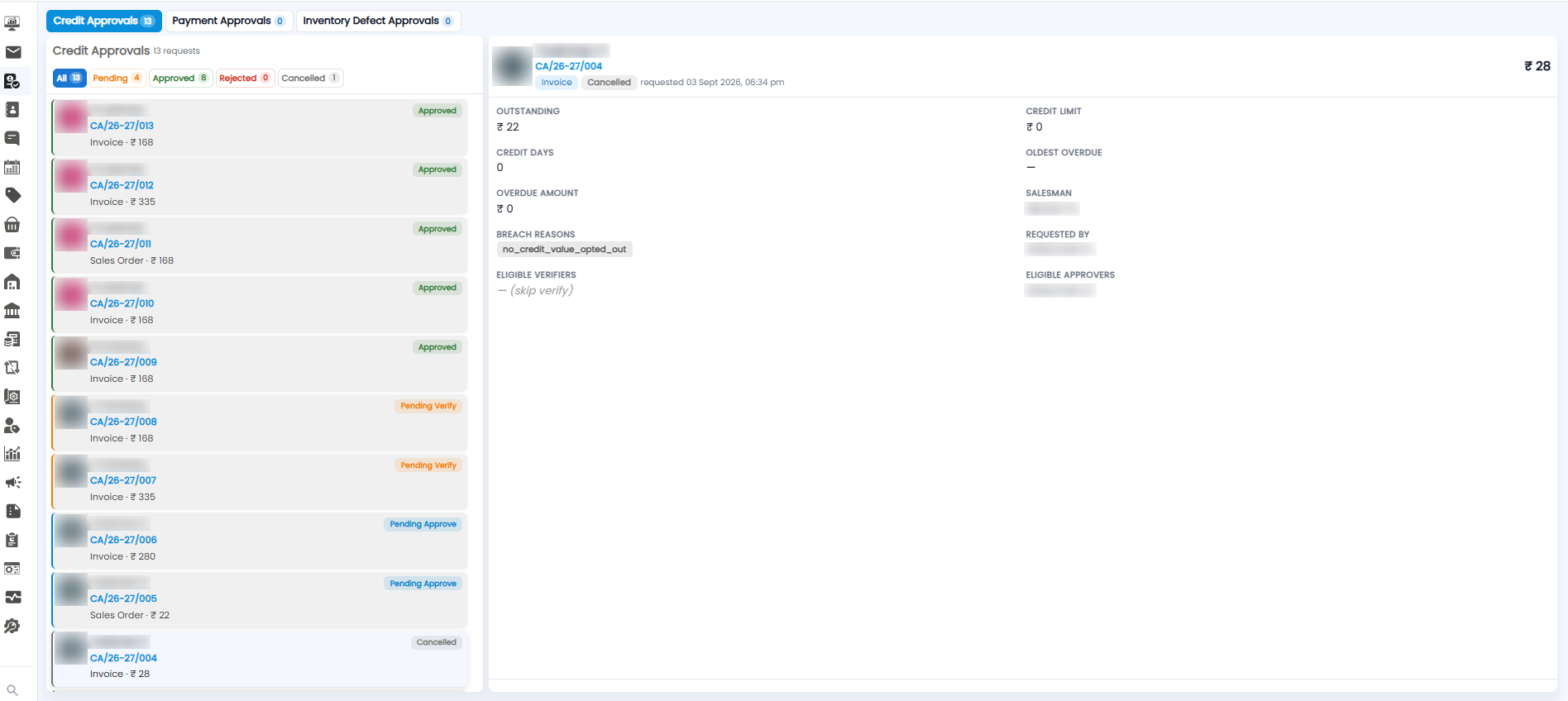
Task: Open the price tag icon in sidebar
Action: (x=12, y=196)
